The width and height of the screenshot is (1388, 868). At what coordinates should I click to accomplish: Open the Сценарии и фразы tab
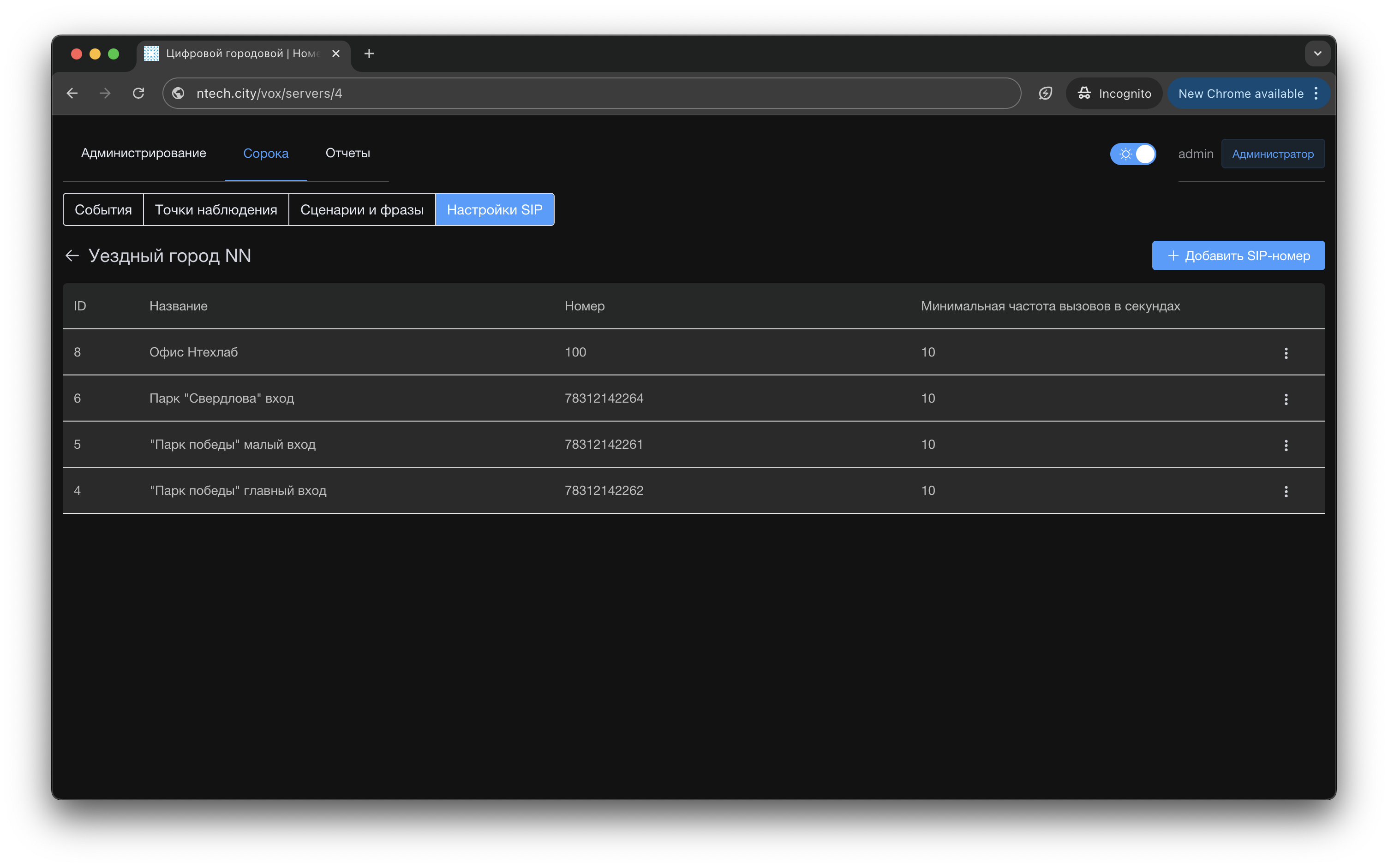[362, 209]
